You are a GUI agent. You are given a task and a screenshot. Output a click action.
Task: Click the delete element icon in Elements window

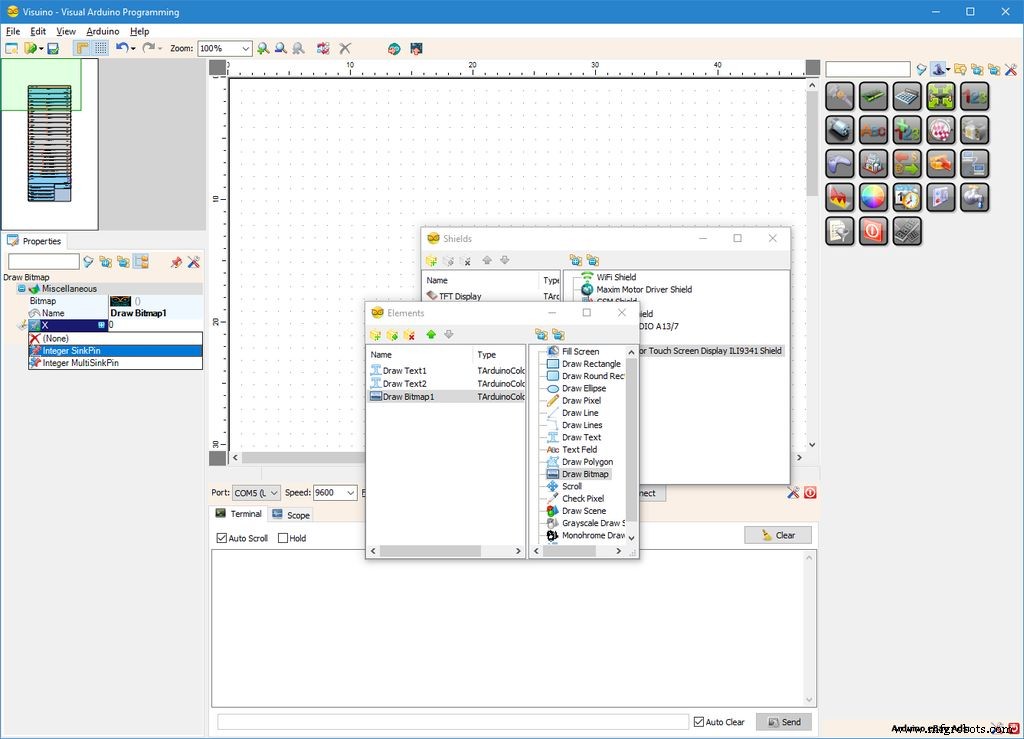pos(409,334)
